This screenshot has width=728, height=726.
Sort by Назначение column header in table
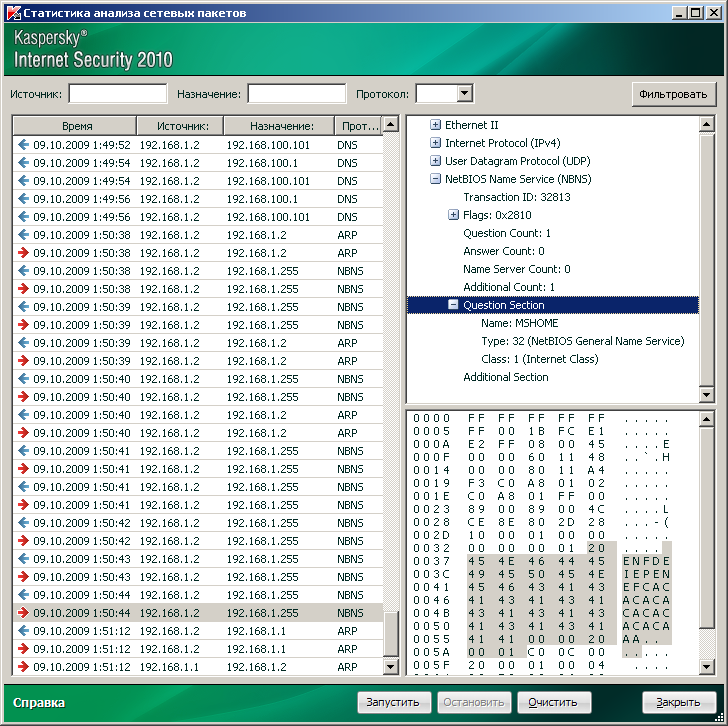pyautogui.click(x=279, y=126)
